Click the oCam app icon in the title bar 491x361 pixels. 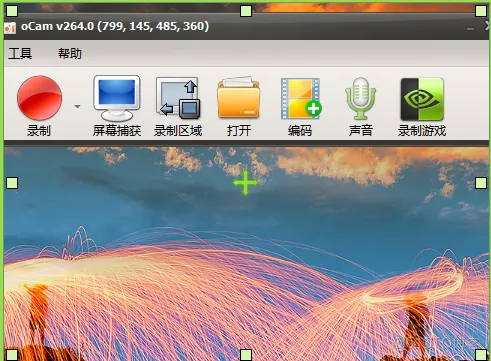[10, 28]
